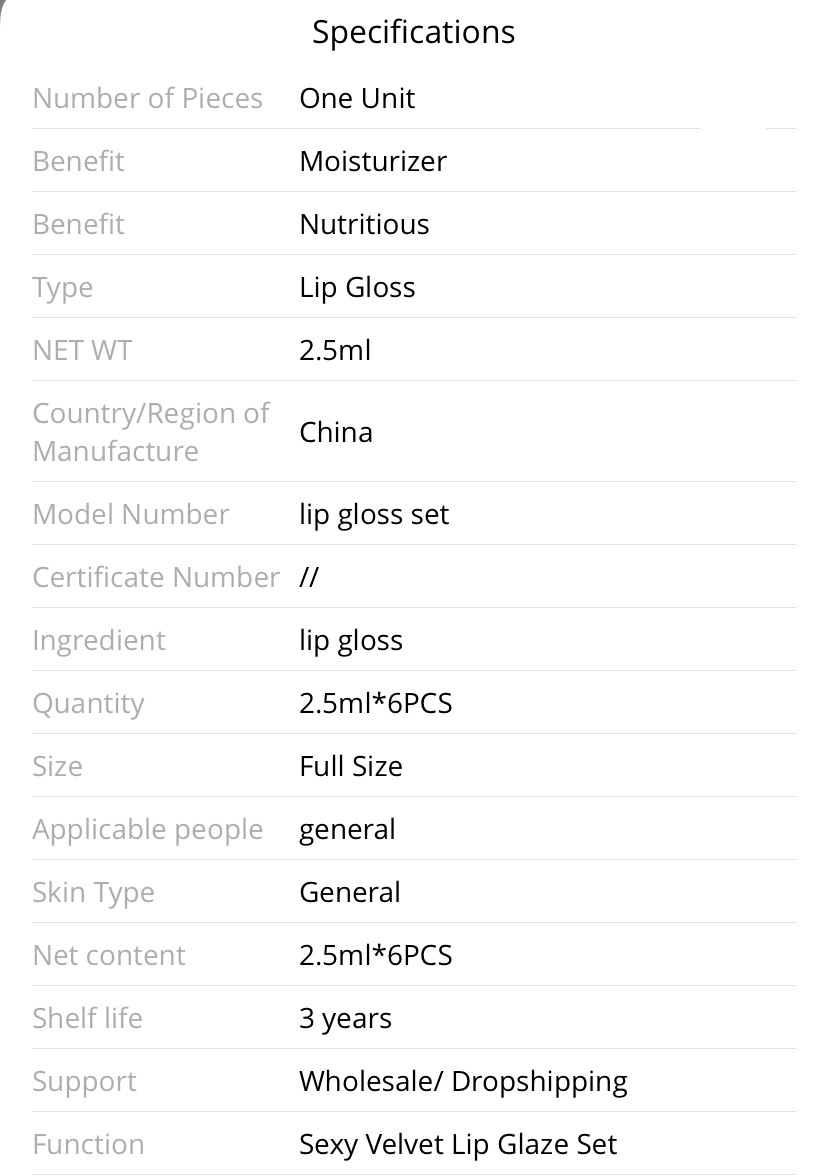Click the Wholesale/ Dropshipping support value
This screenshot has width=828, height=1176.
pyautogui.click(x=464, y=1082)
